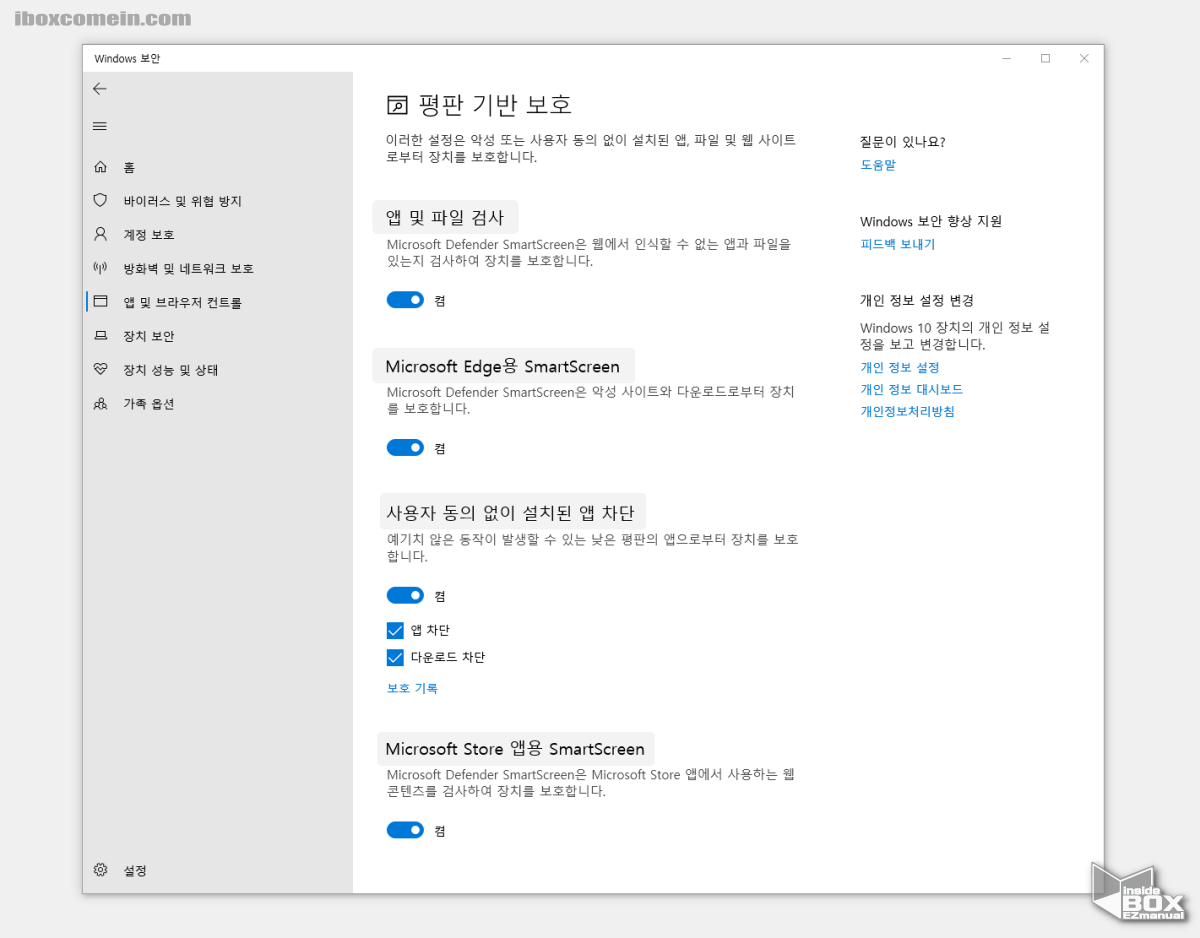
Task: Toggle Microsoft Store 앱용 SmartScreen switch
Action: (x=406, y=830)
